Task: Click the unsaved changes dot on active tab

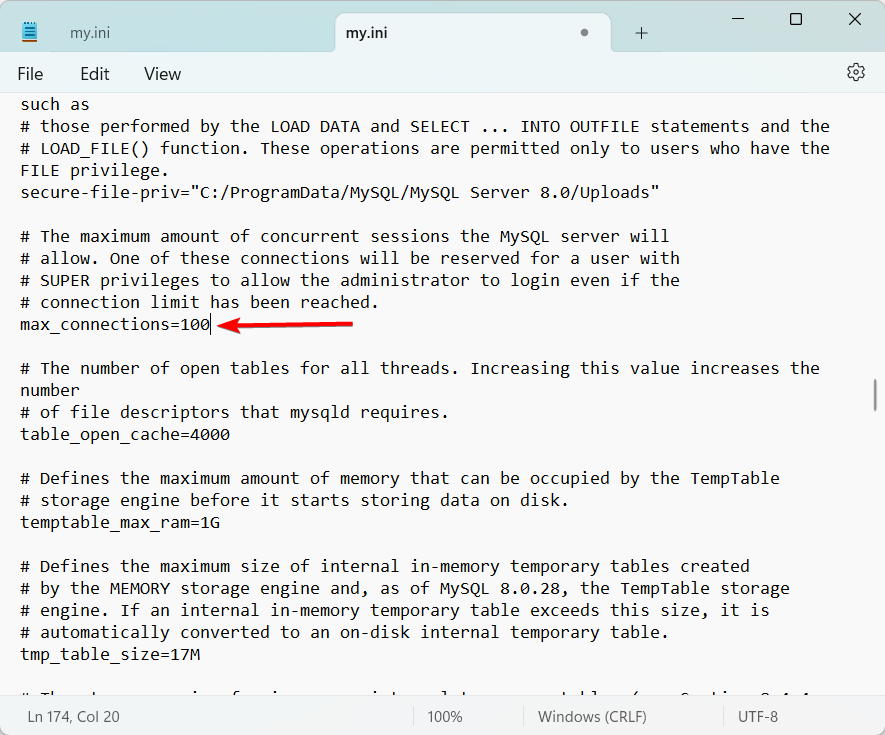Action: (x=584, y=33)
